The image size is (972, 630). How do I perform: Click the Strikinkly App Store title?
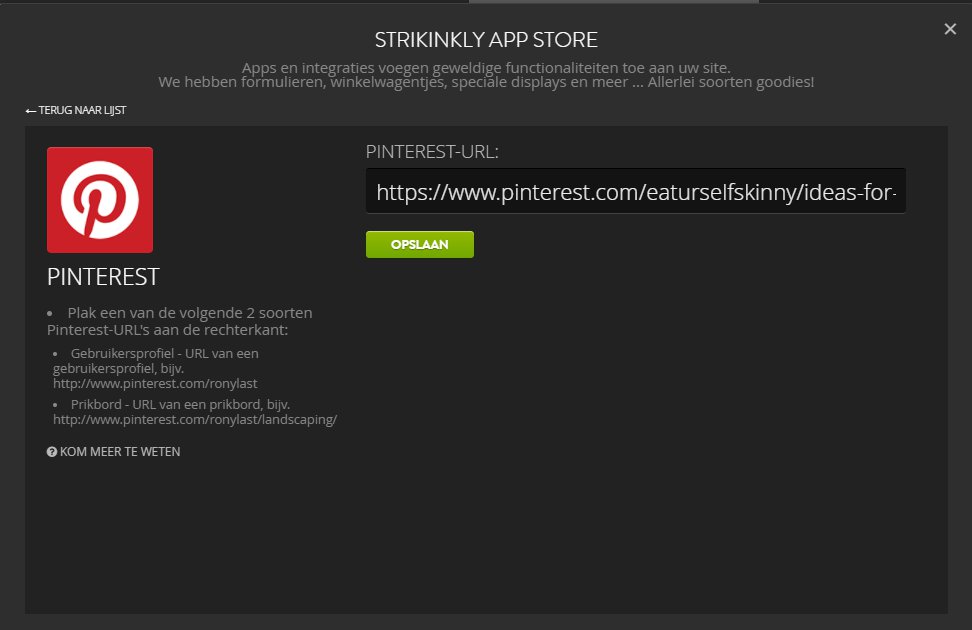486,40
